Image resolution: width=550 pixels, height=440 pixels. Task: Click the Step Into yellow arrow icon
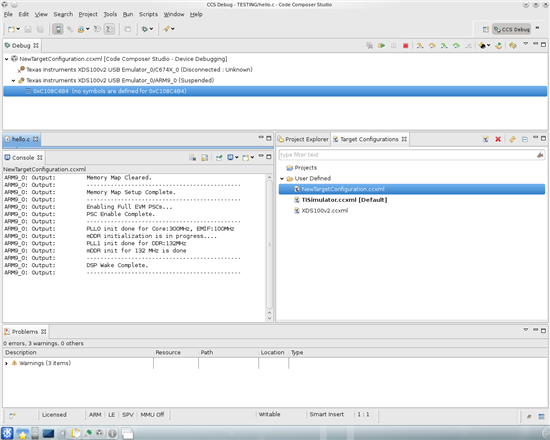(420, 46)
